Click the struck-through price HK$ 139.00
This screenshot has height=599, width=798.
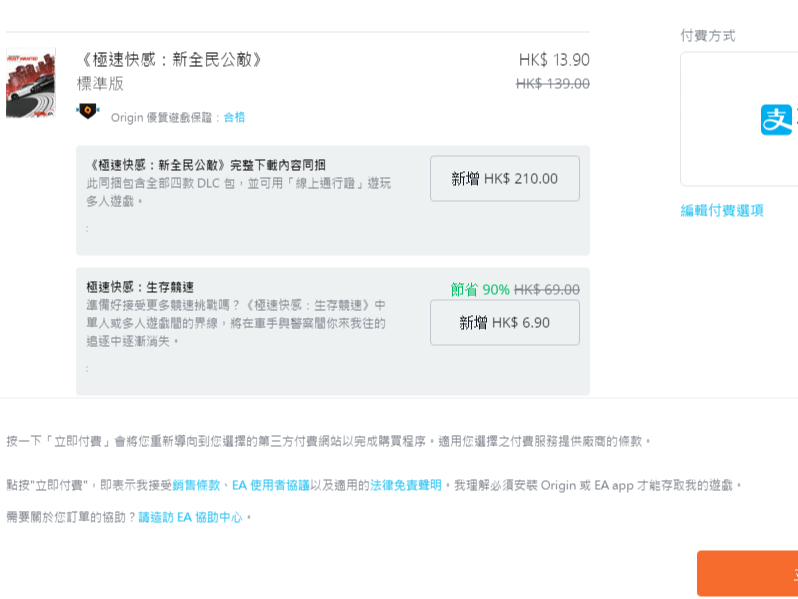click(x=553, y=83)
